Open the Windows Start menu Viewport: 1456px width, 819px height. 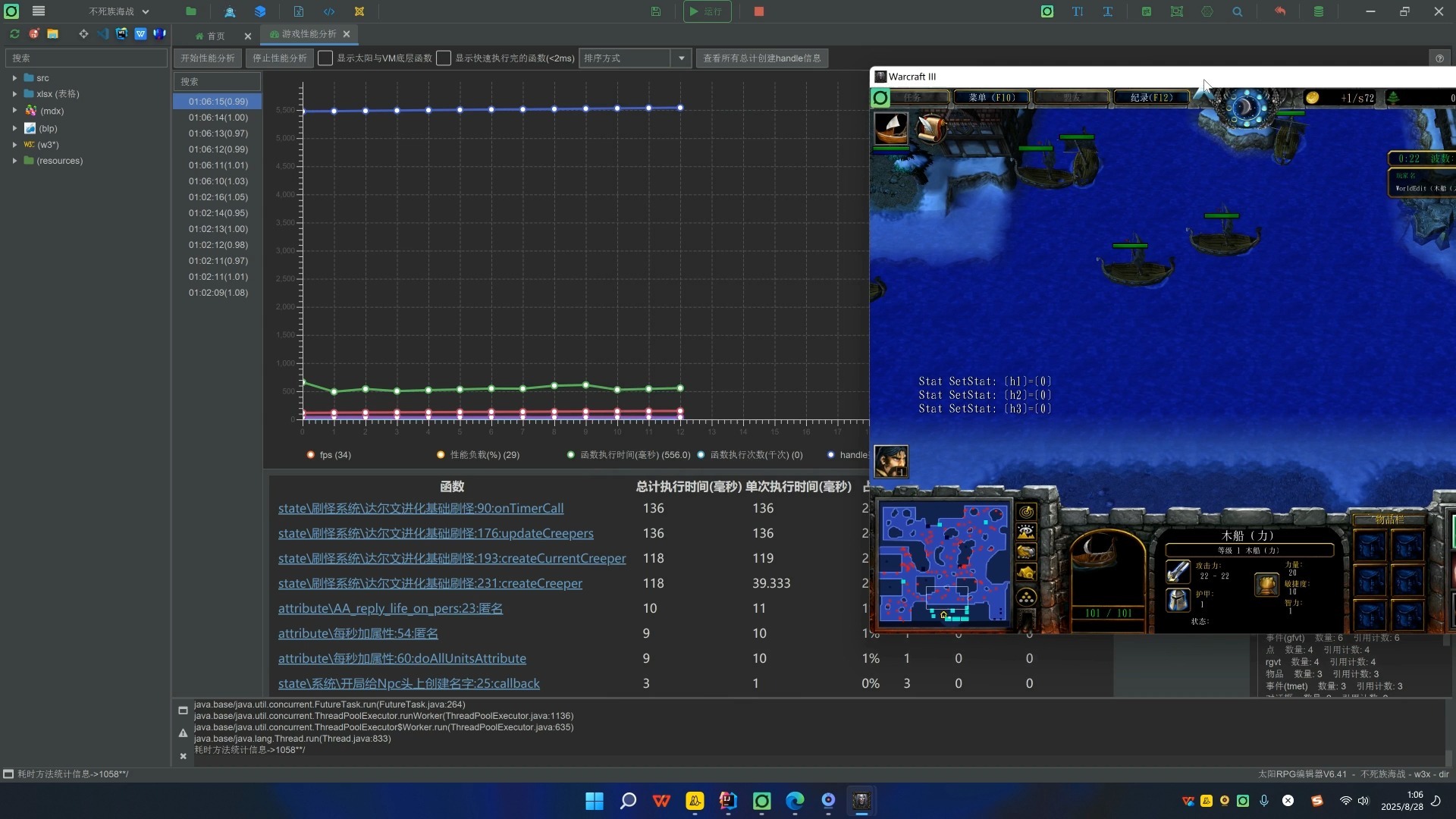(x=595, y=801)
